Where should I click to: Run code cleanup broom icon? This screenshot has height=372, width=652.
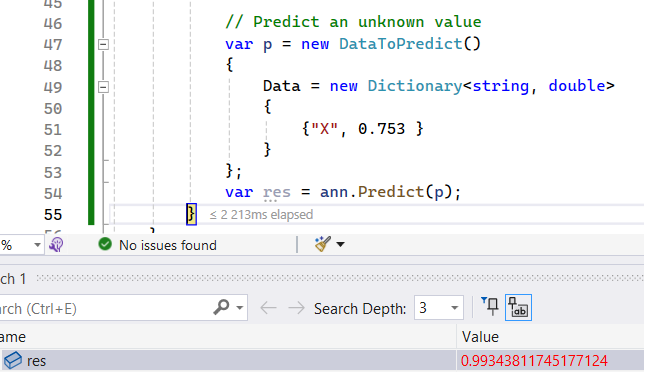(323, 244)
